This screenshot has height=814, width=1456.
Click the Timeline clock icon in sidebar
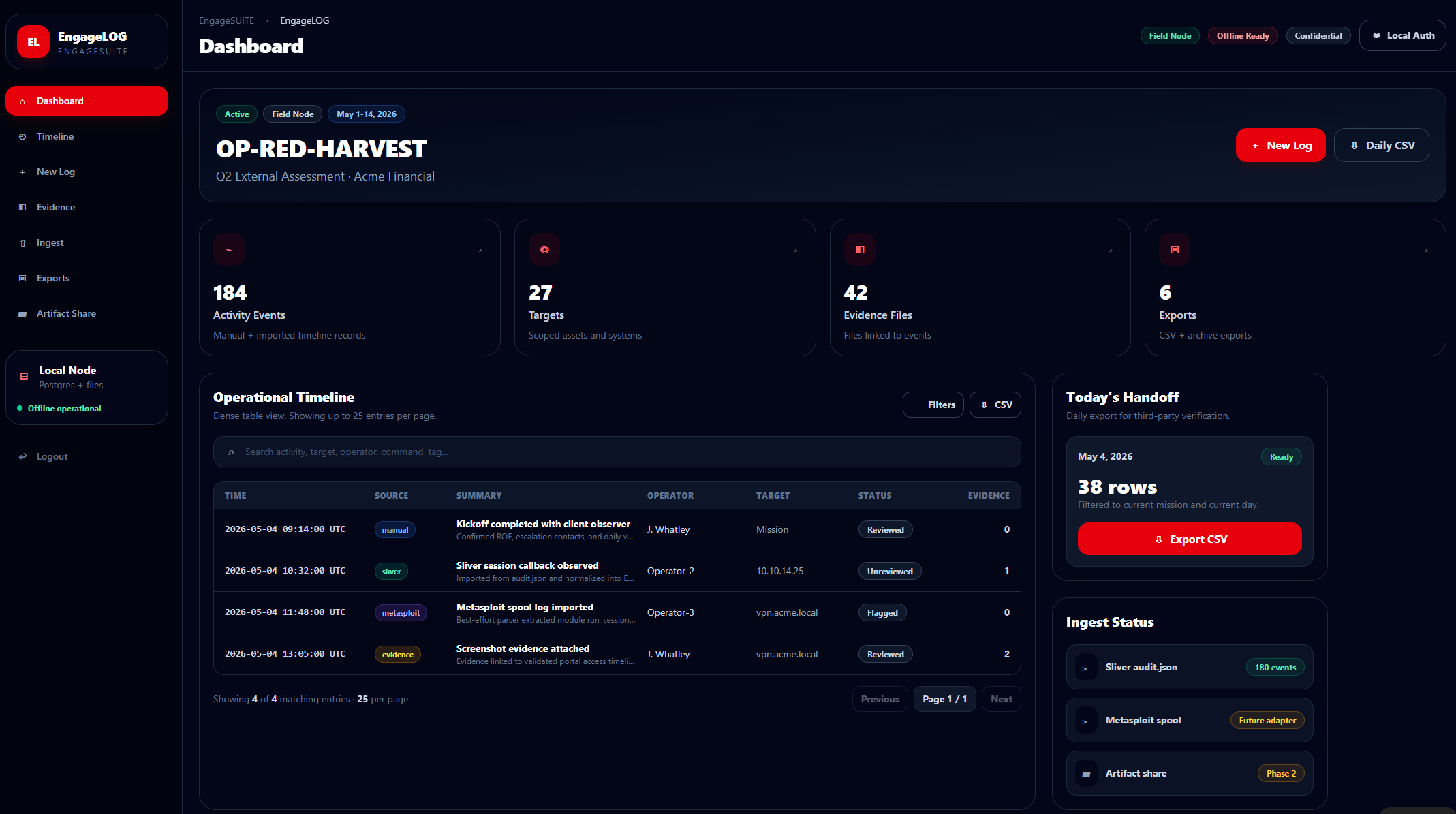[22, 136]
